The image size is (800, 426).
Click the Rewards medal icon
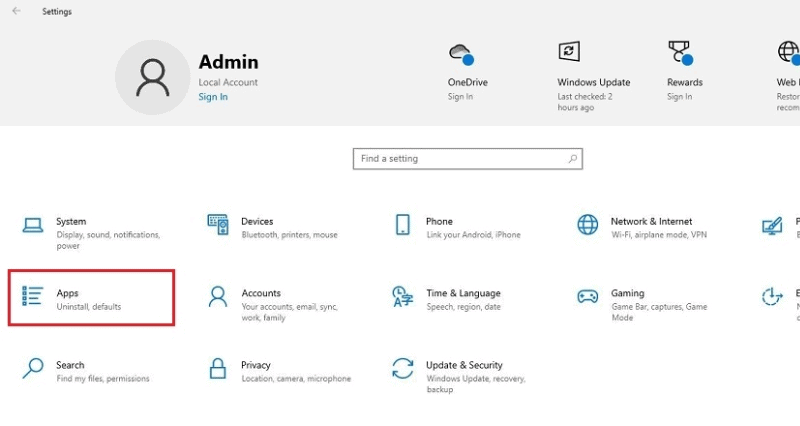680,53
